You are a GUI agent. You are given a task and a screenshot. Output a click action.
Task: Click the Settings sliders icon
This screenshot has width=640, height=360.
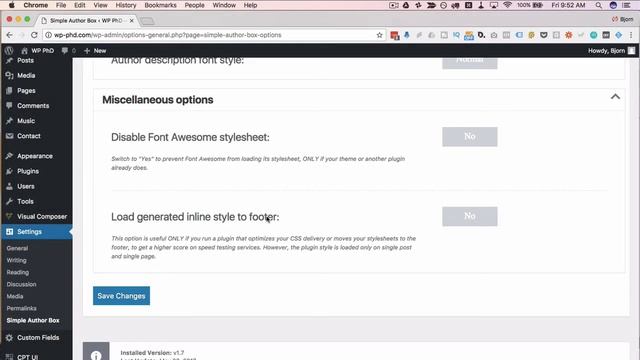9,231
